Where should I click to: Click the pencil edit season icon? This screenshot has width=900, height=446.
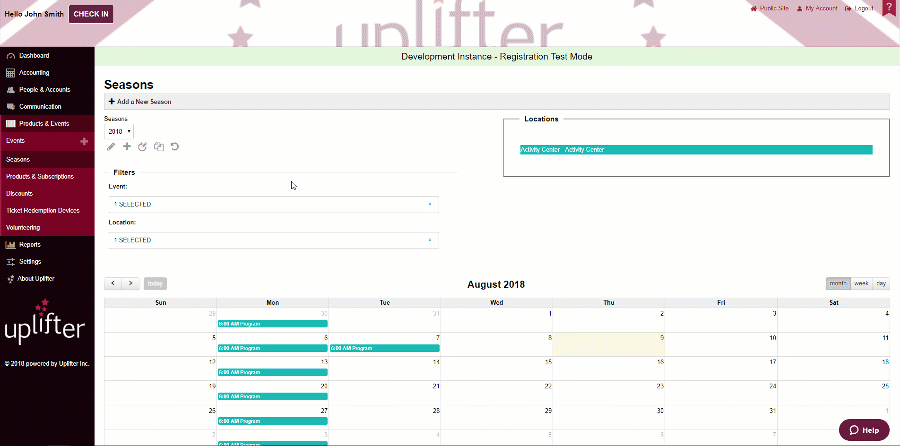tap(111, 147)
